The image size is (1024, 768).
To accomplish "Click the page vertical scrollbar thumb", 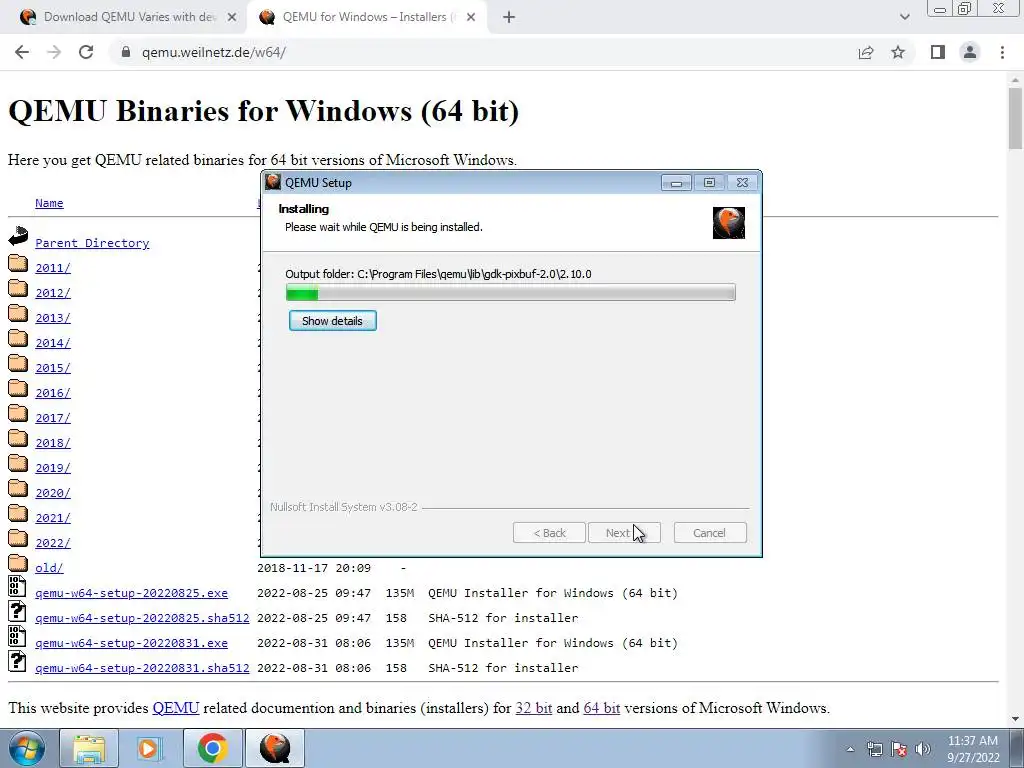I will (1015, 118).
